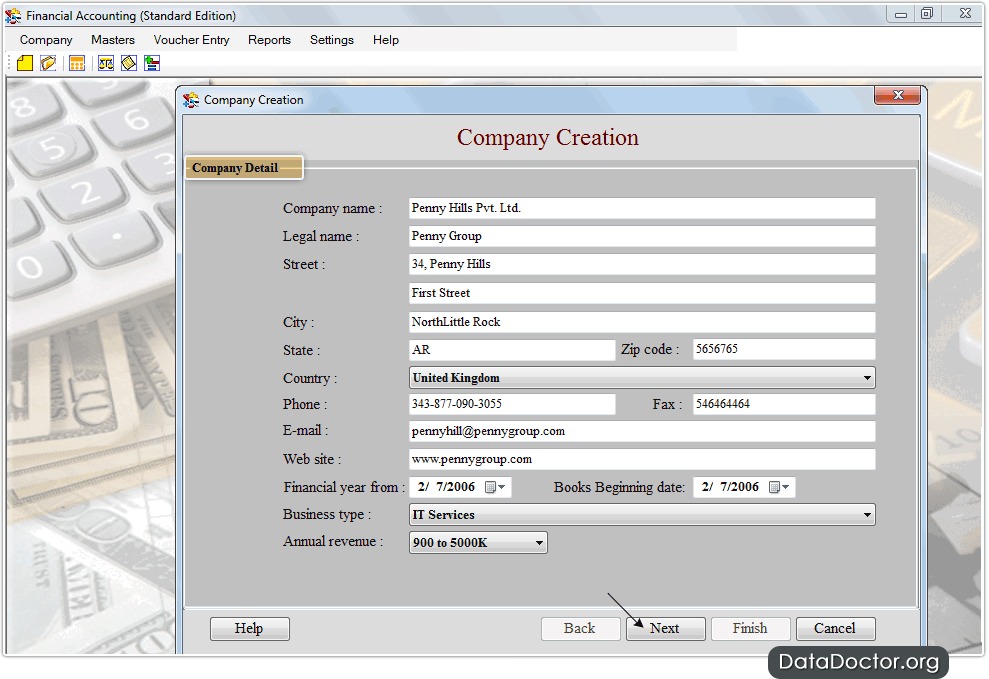The width and height of the screenshot is (989, 679).
Task: Click the orange table grid toolbar icon
Action: (x=77, y=63)
